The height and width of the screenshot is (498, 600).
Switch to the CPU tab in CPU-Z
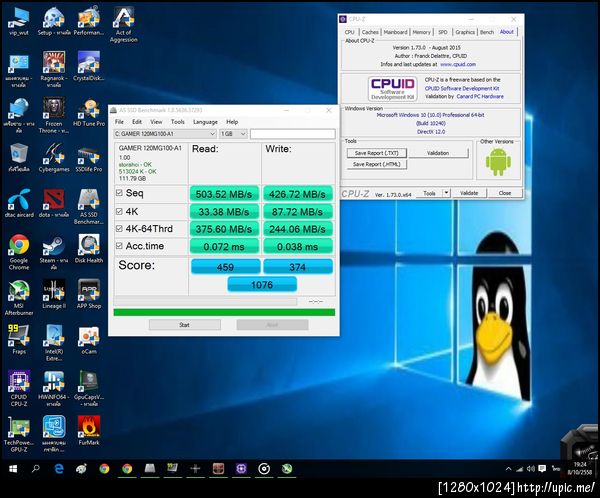(350, 32)
